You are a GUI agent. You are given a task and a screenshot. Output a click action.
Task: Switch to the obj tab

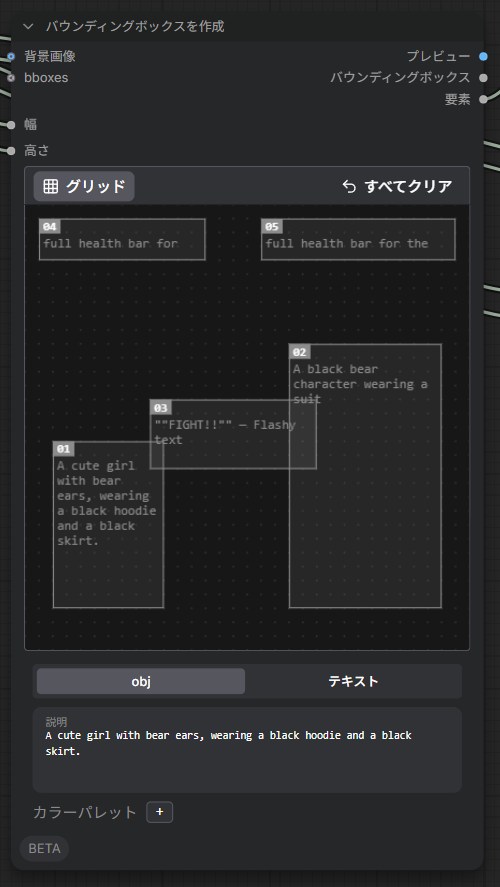pyautogui.click(x=141, y=681)
